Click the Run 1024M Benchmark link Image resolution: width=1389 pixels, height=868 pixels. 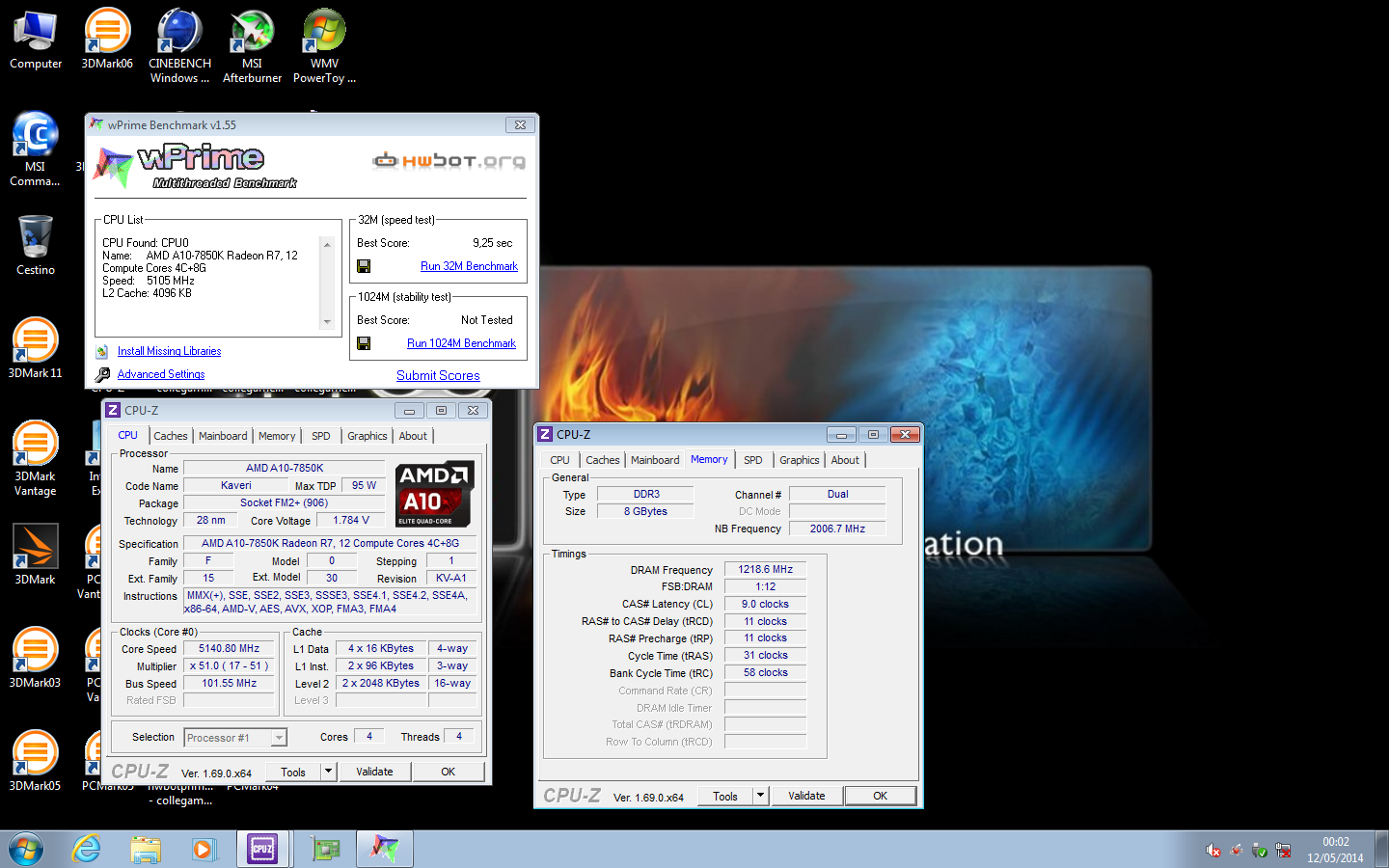[x=461, y=343]
